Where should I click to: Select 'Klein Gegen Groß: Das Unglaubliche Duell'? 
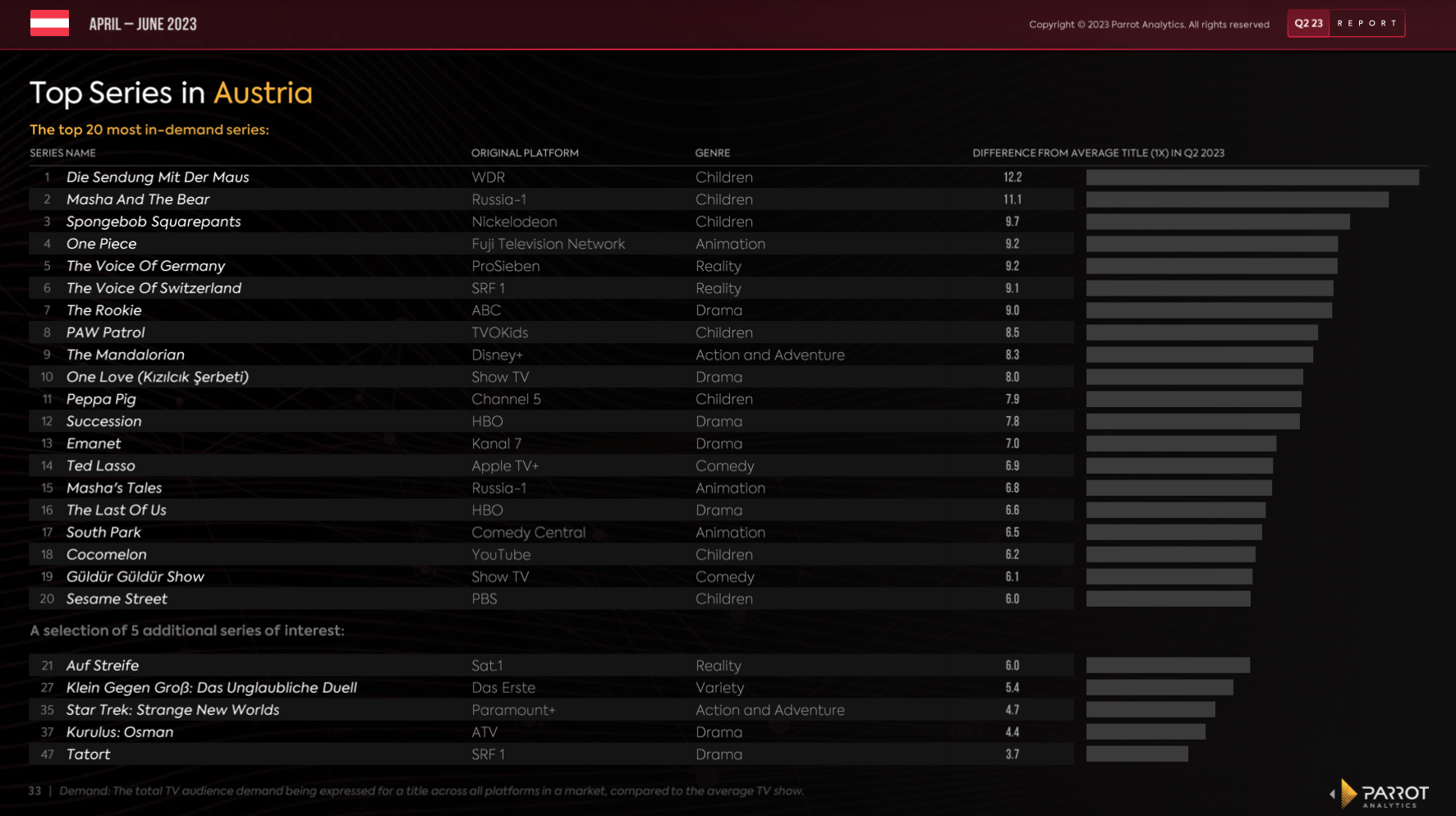click(212, 687)
